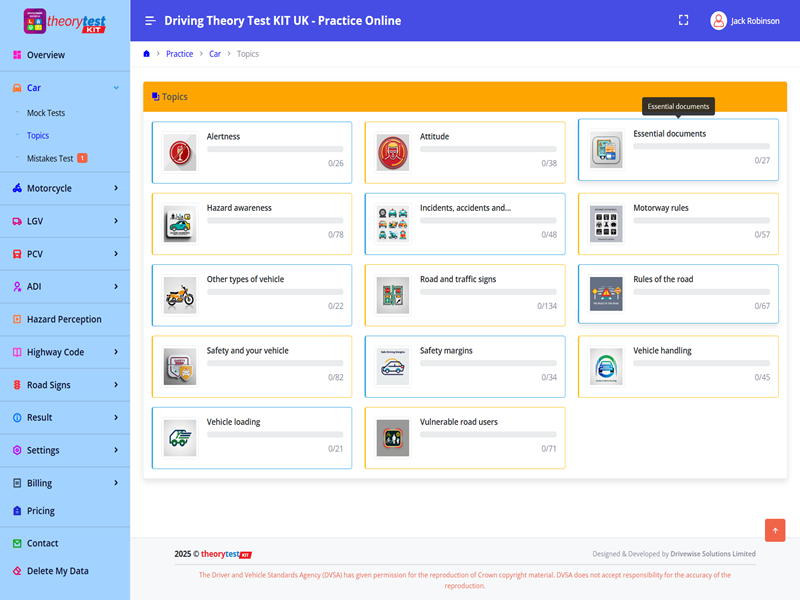Viewport: 800px width, 600px height.
Task: Click the Hazard awareness topic image
Action: click(x=180, y=223)
